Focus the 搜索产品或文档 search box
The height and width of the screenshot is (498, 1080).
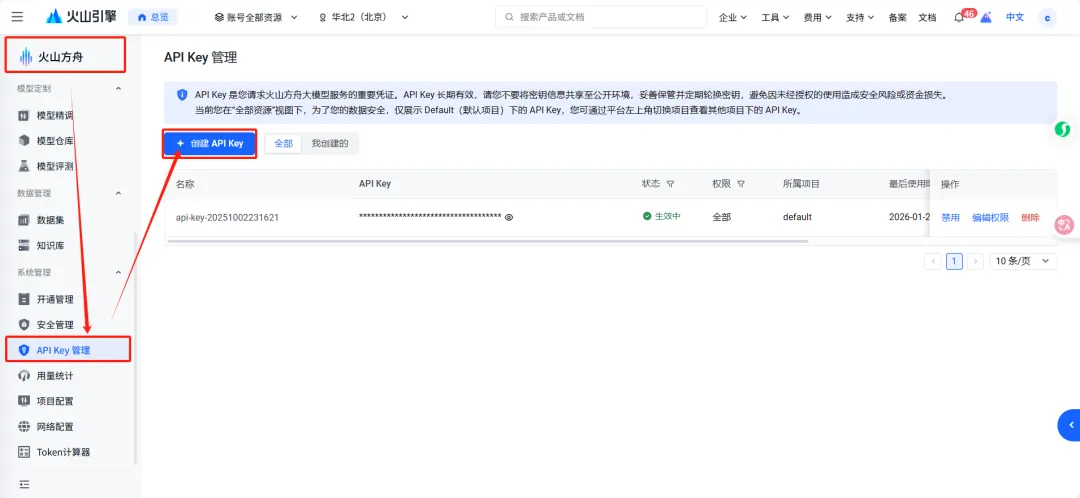tap(601, 17)
